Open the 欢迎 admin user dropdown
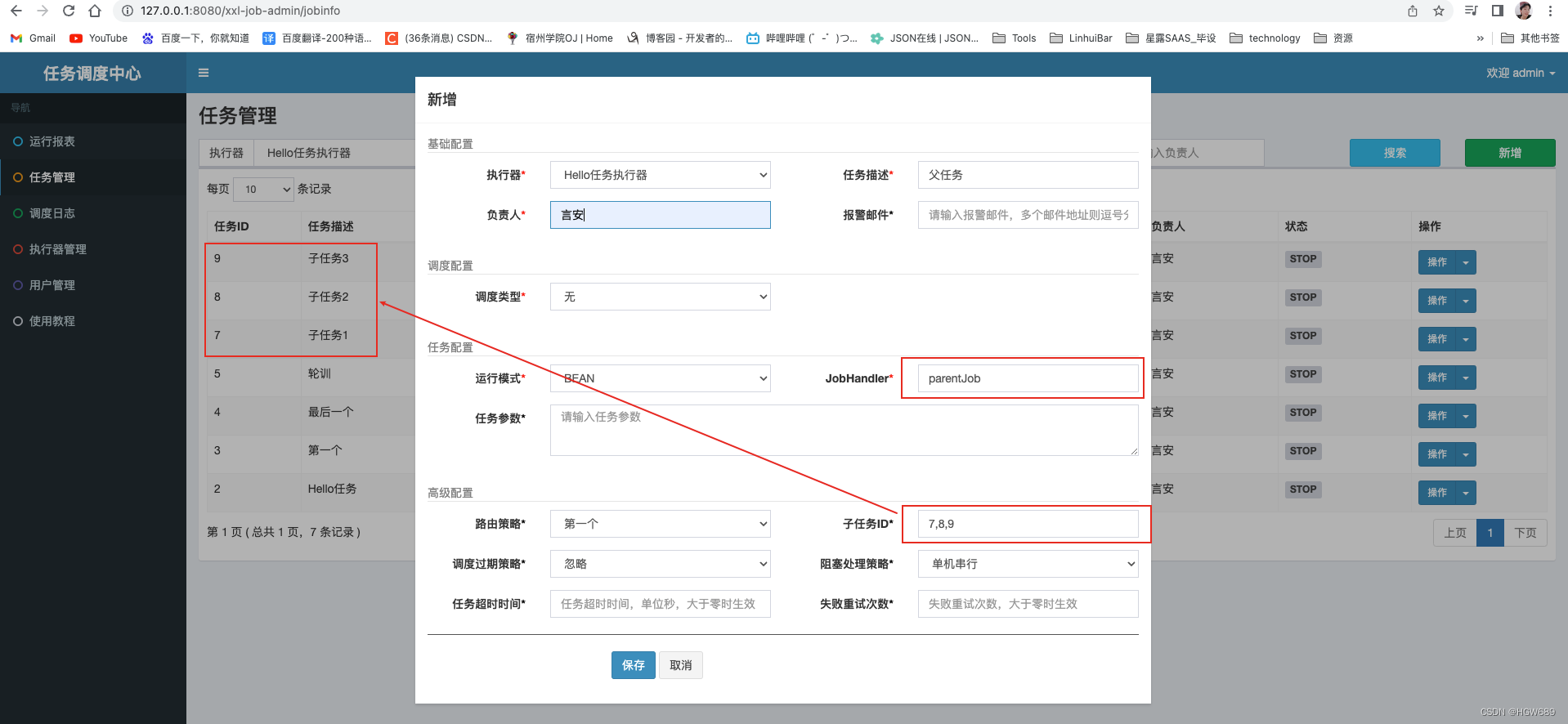 (1521, 73)
